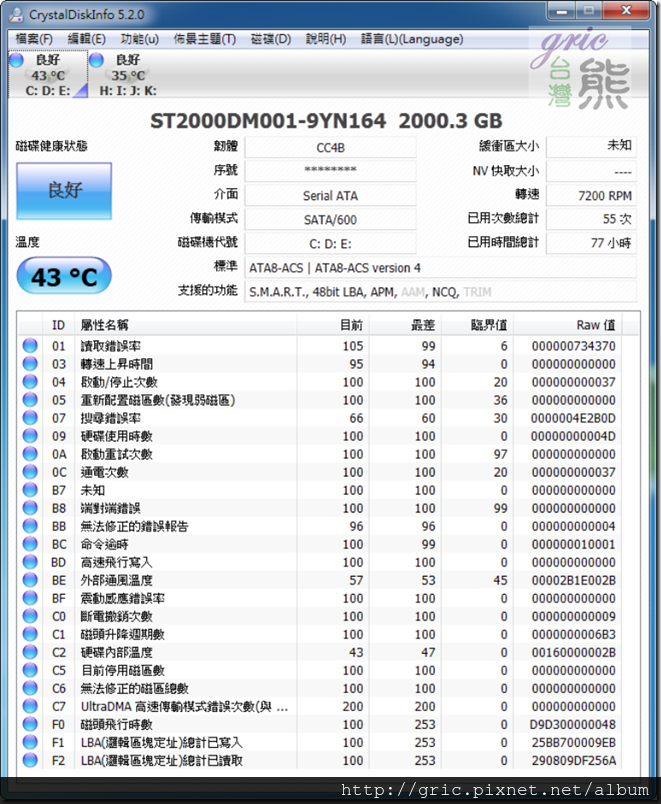661x804 pixels.
Task: Click the status icon for BC 命令逾時
Action: [x=30, y=544]
